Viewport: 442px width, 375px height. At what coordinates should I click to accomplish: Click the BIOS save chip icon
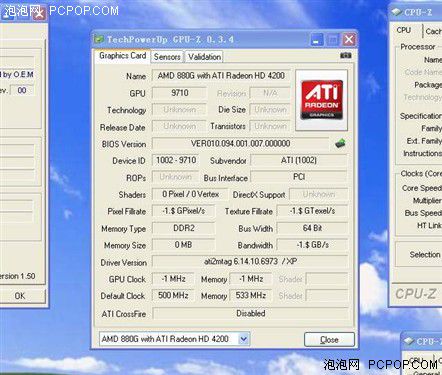340,144
